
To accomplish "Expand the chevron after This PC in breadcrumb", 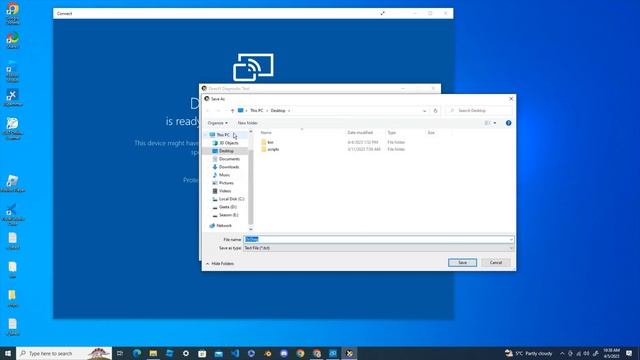I will (267, 111).
